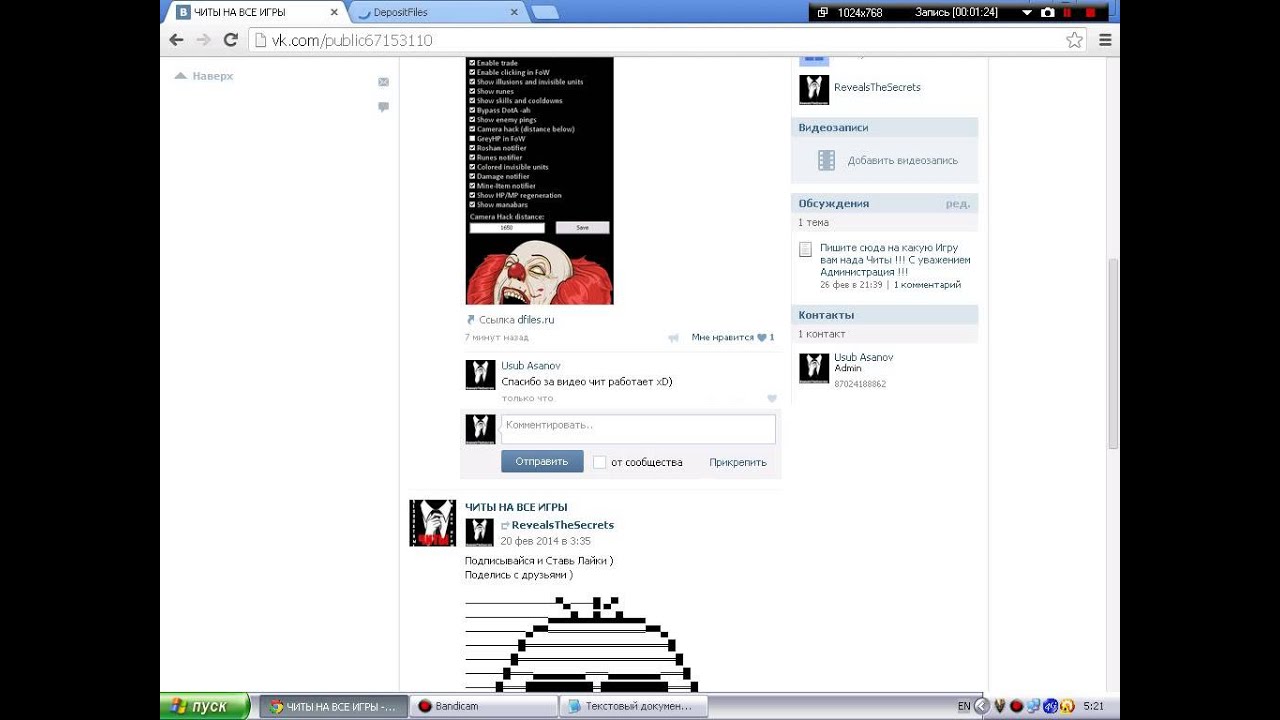Open a new browser tab
Viewport: 1280px width, 720px height.
[545, 12]
